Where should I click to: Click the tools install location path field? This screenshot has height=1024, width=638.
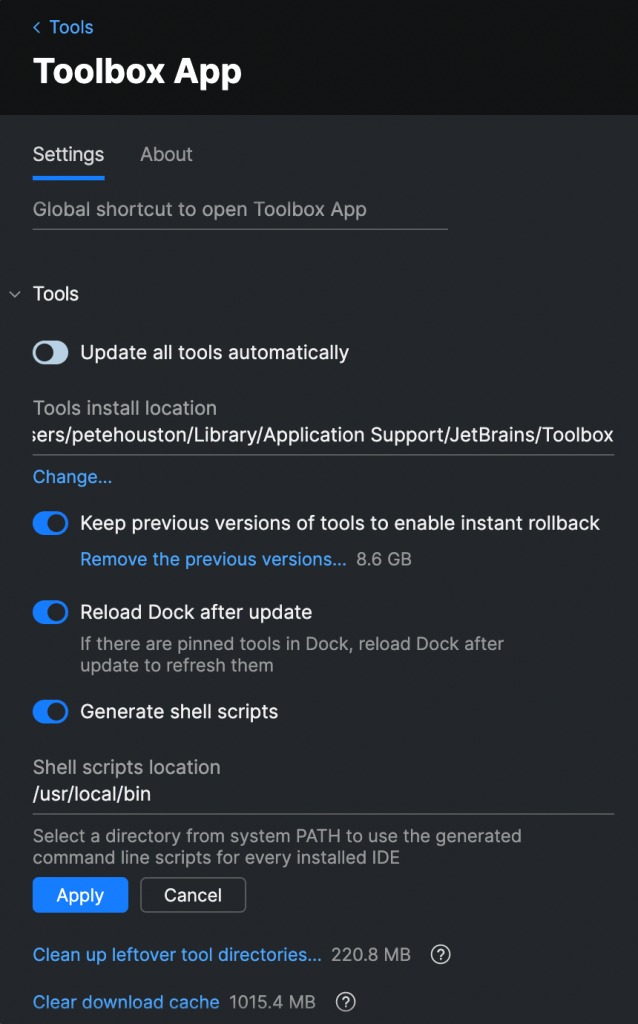tap(320, 435)
